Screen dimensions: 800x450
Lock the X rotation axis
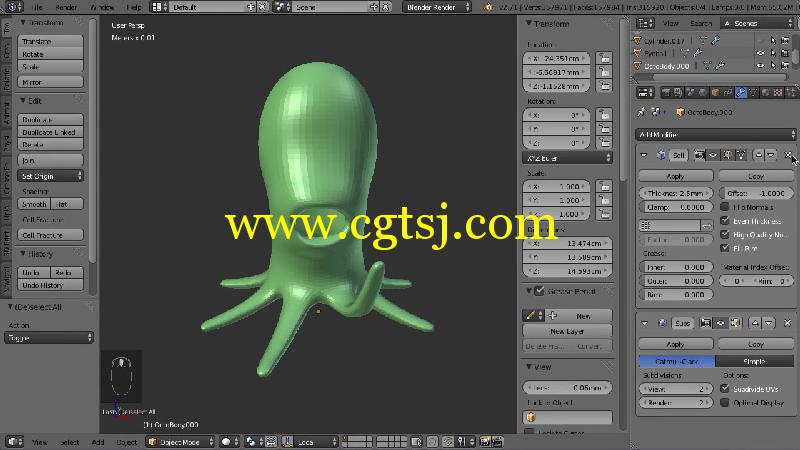tap(604, 115)
